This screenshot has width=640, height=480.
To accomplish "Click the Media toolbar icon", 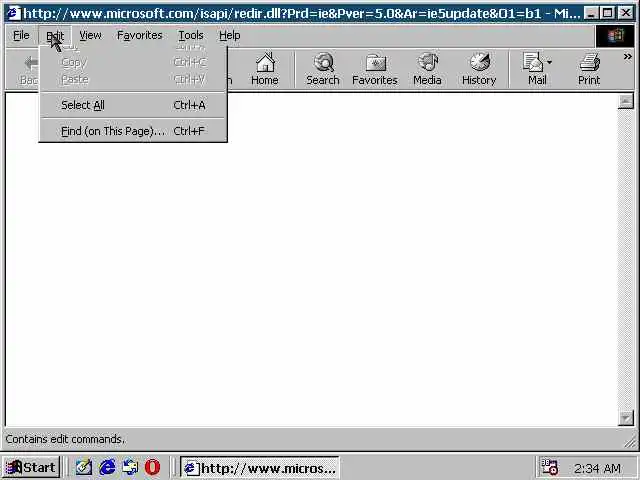I will (427, 69).
